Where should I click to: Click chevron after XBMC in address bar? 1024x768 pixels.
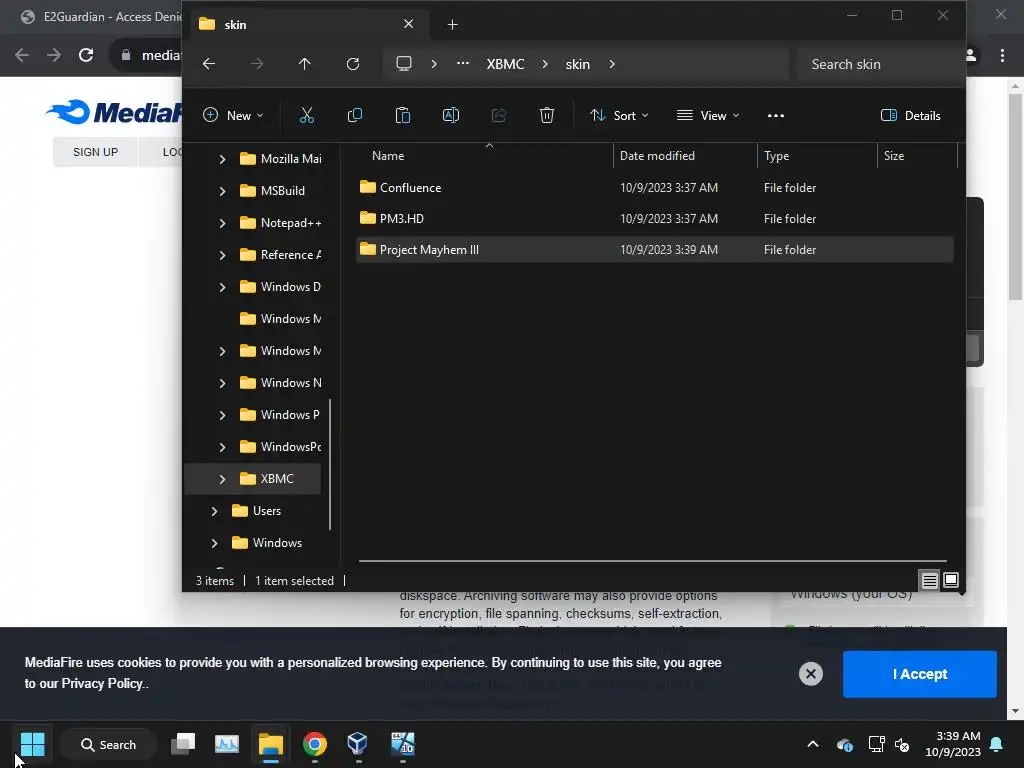click(545, 64)
